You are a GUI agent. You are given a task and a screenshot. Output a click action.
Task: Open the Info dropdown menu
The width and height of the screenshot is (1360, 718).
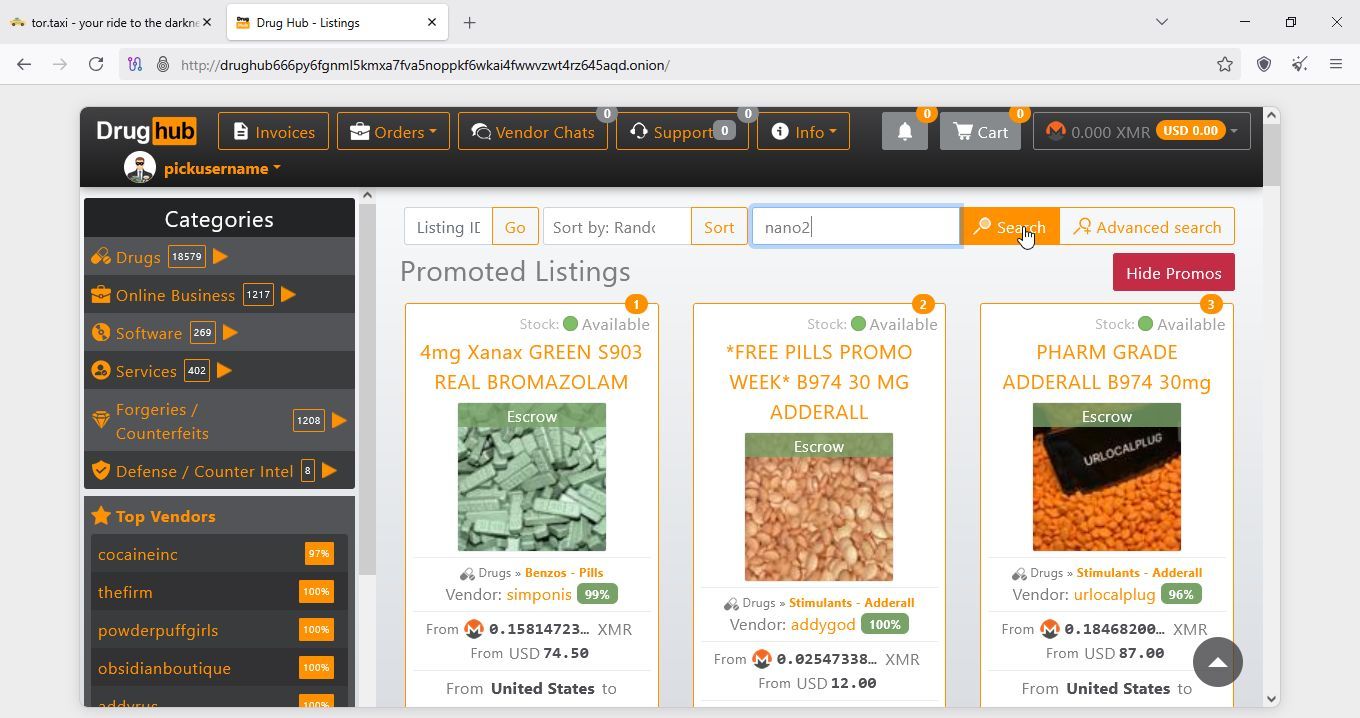tap(803, 131)
